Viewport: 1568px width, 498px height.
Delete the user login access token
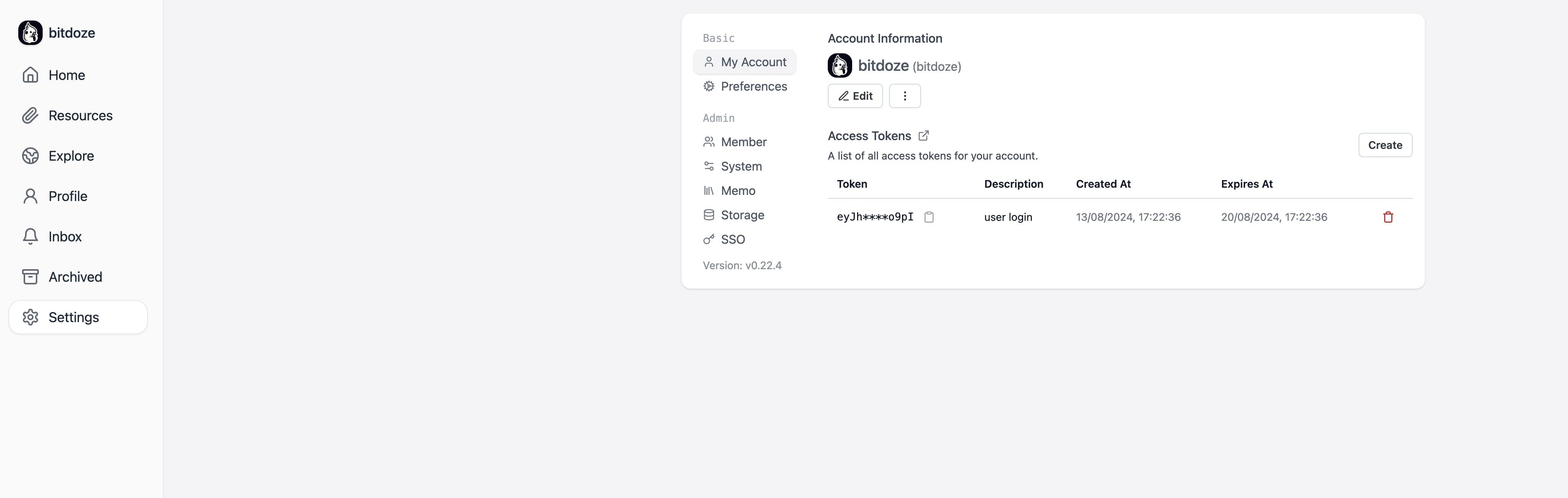[x=1388, y=217]
